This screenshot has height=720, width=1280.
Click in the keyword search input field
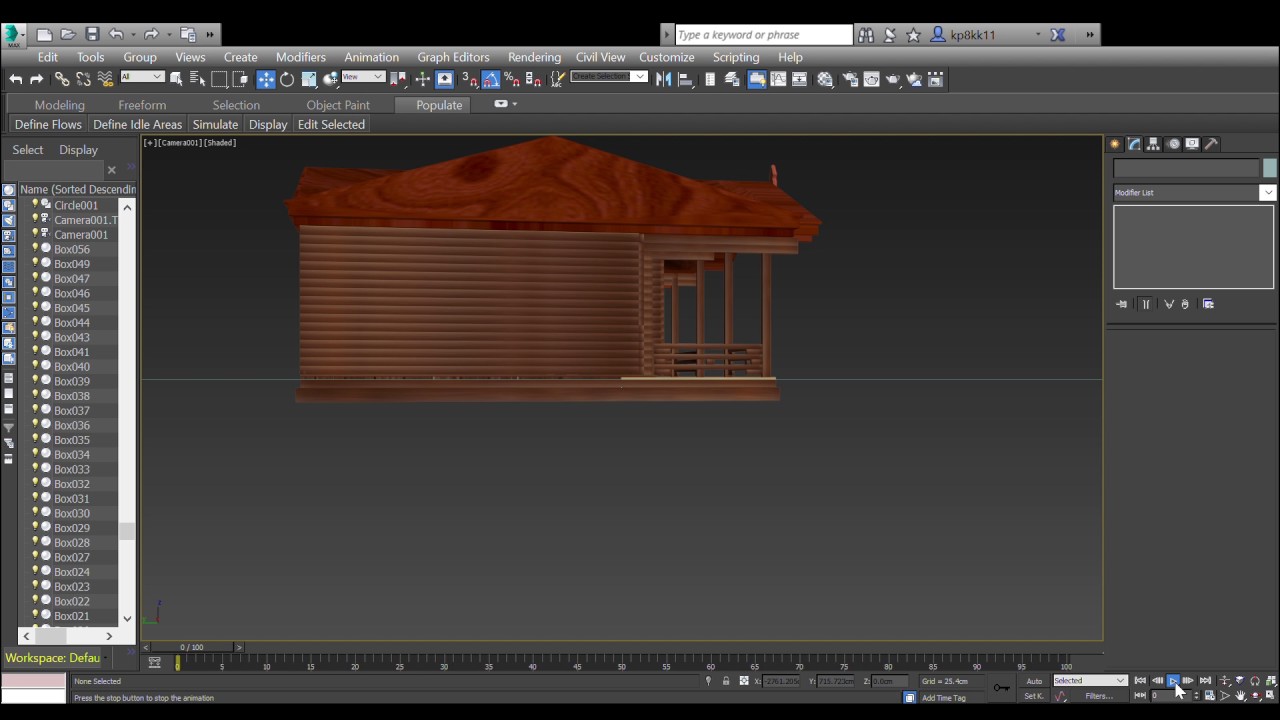tap(764, 34)
